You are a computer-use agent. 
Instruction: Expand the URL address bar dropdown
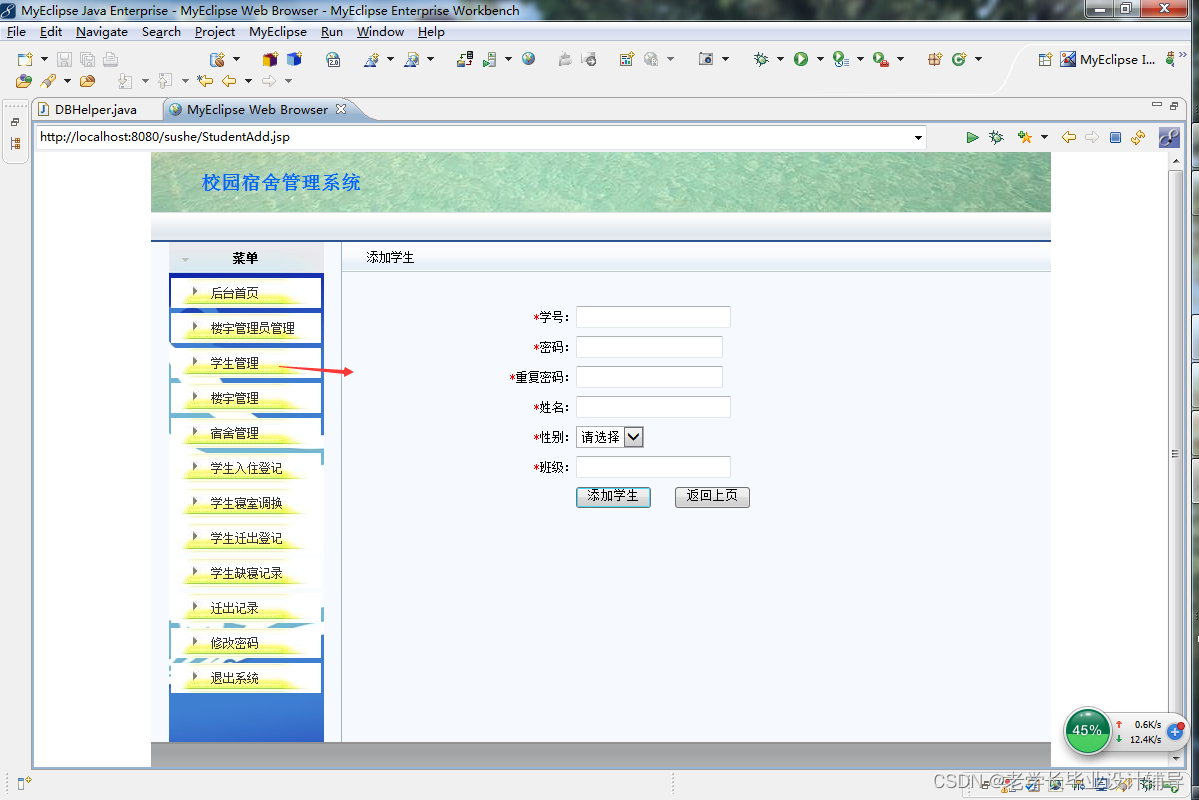pyautogui.click(x=918, y=137)
